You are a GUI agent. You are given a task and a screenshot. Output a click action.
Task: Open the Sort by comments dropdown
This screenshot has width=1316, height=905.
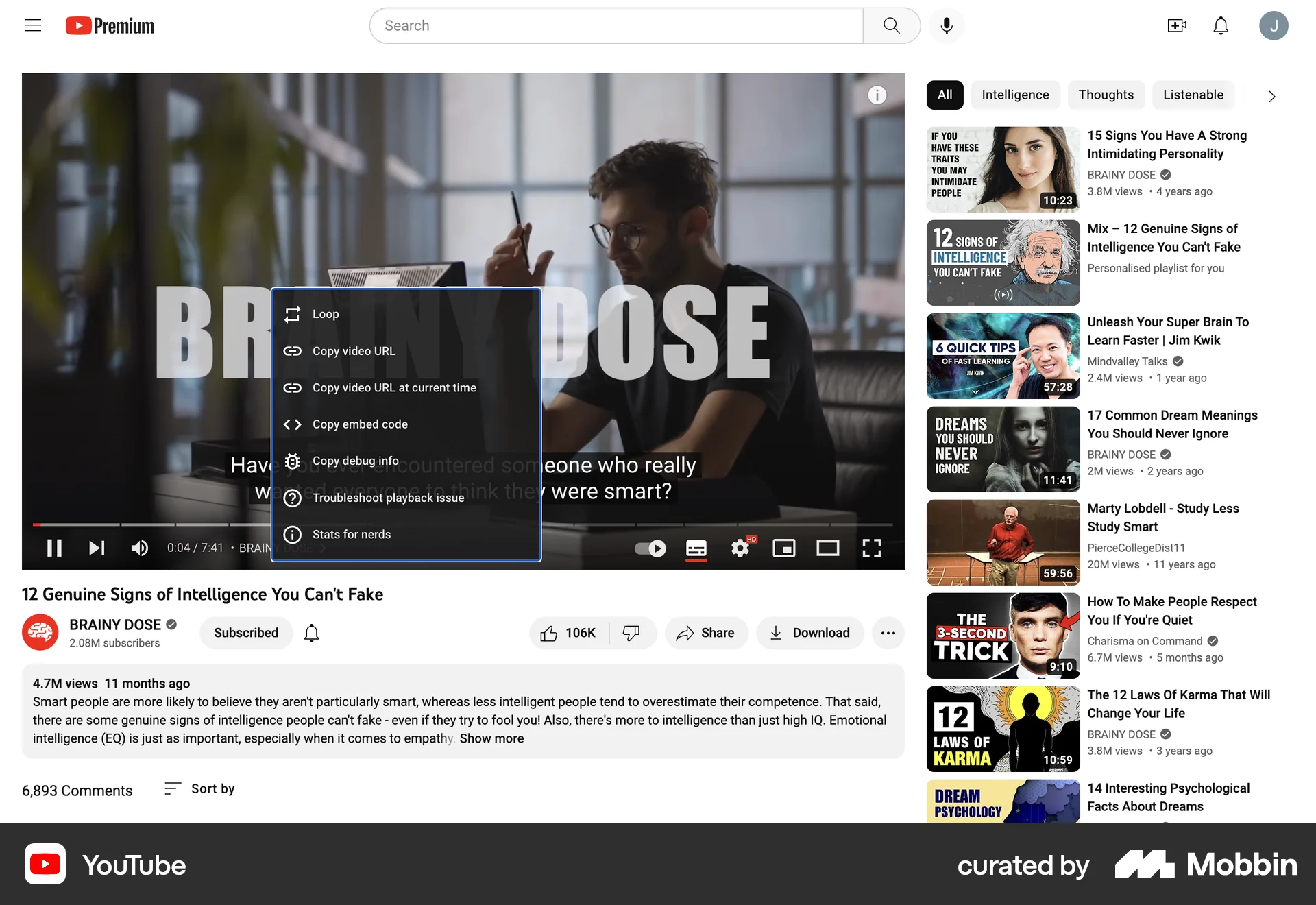(199, 789)
